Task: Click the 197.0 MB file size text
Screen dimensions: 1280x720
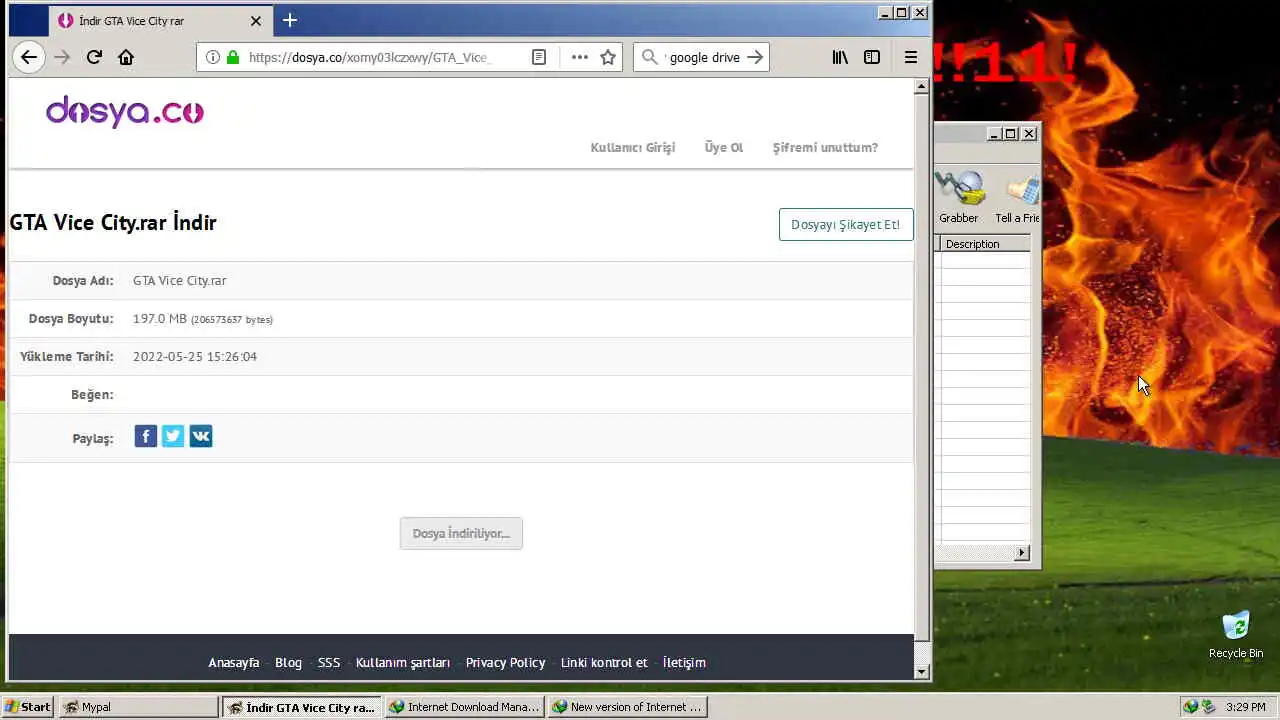Action: pyautogui.click(x=160, y=319)
